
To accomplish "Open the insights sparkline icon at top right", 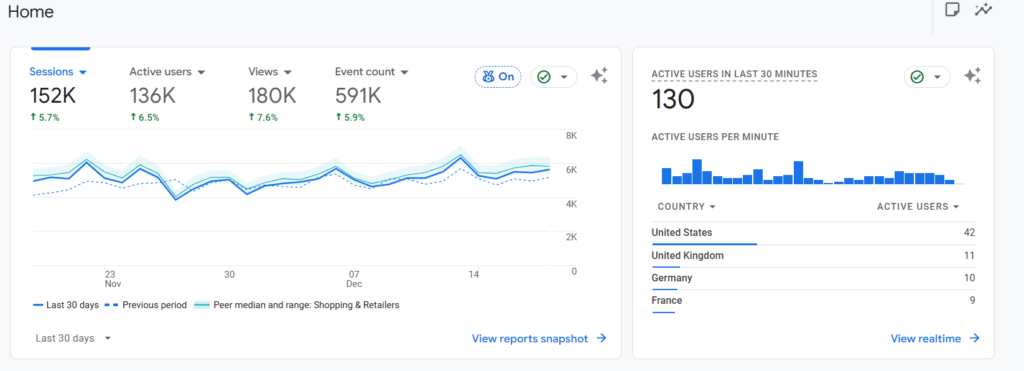I will coord(984,10).
